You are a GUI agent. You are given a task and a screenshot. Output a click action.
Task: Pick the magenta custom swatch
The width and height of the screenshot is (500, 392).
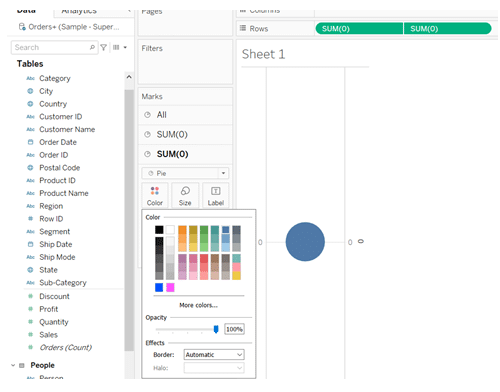tap(170, 287)
